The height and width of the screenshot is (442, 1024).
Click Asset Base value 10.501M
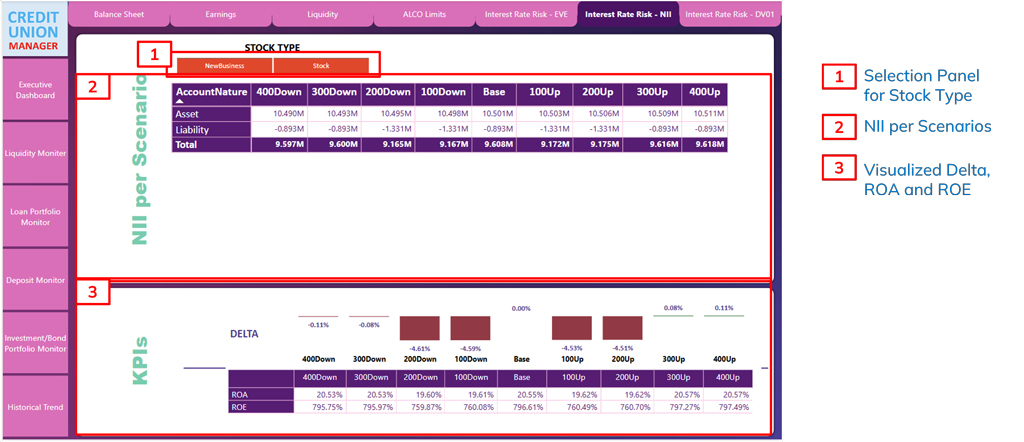pos(500,114)
